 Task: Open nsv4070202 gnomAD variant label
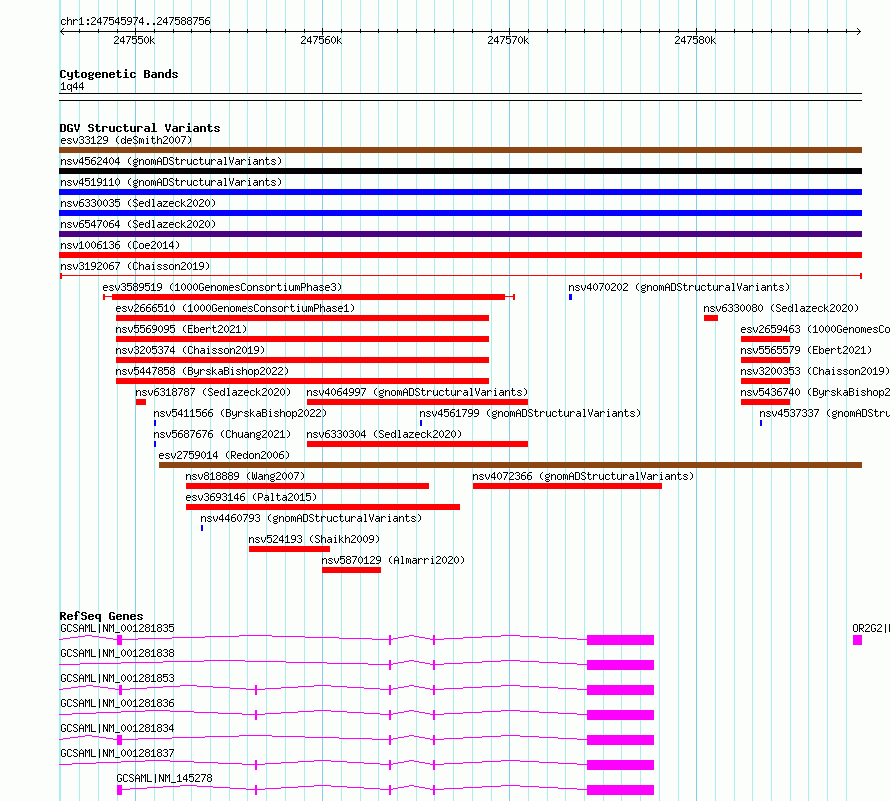coord(679,287)
